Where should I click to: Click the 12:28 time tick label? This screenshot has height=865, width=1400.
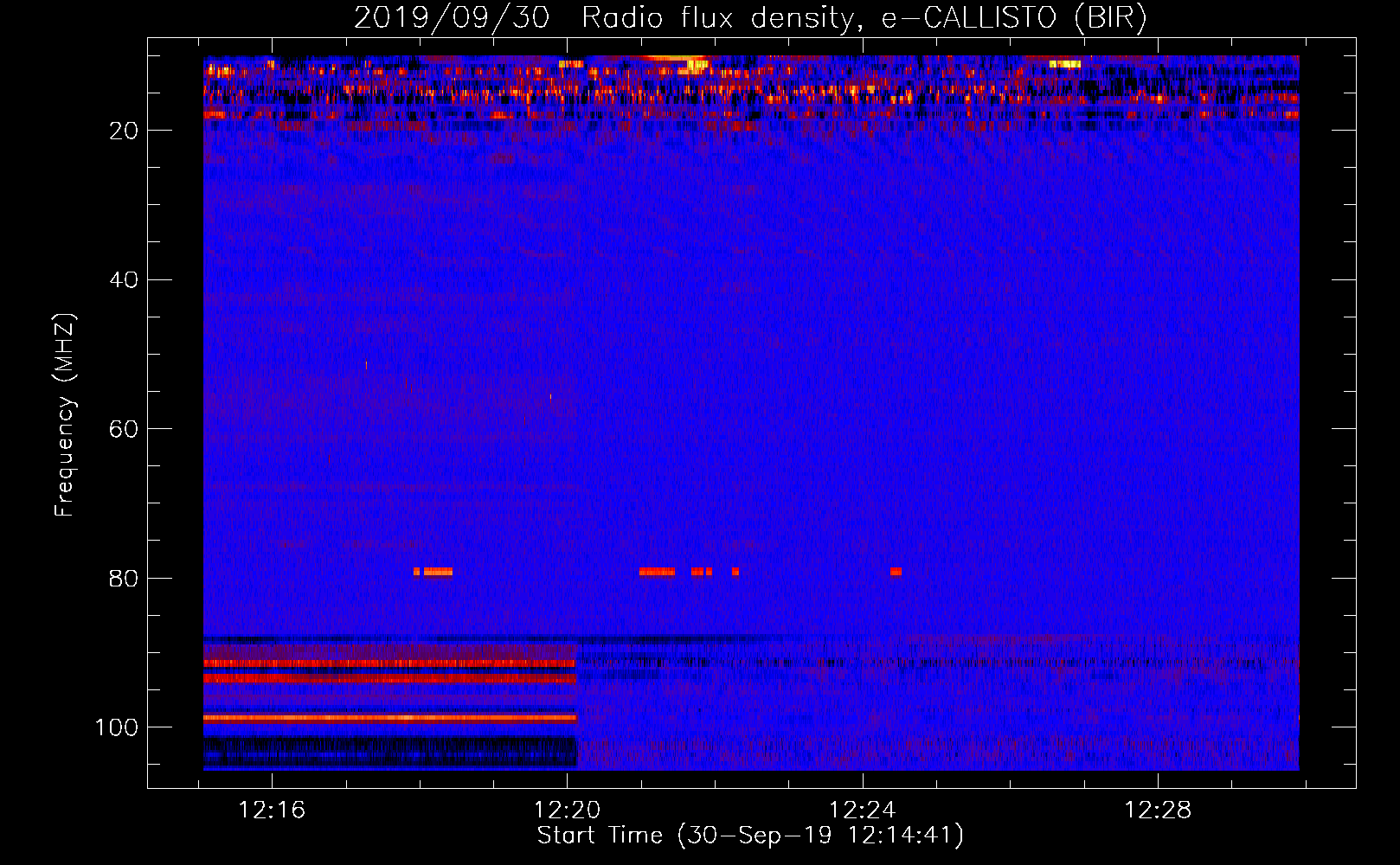pos(1157,811)
